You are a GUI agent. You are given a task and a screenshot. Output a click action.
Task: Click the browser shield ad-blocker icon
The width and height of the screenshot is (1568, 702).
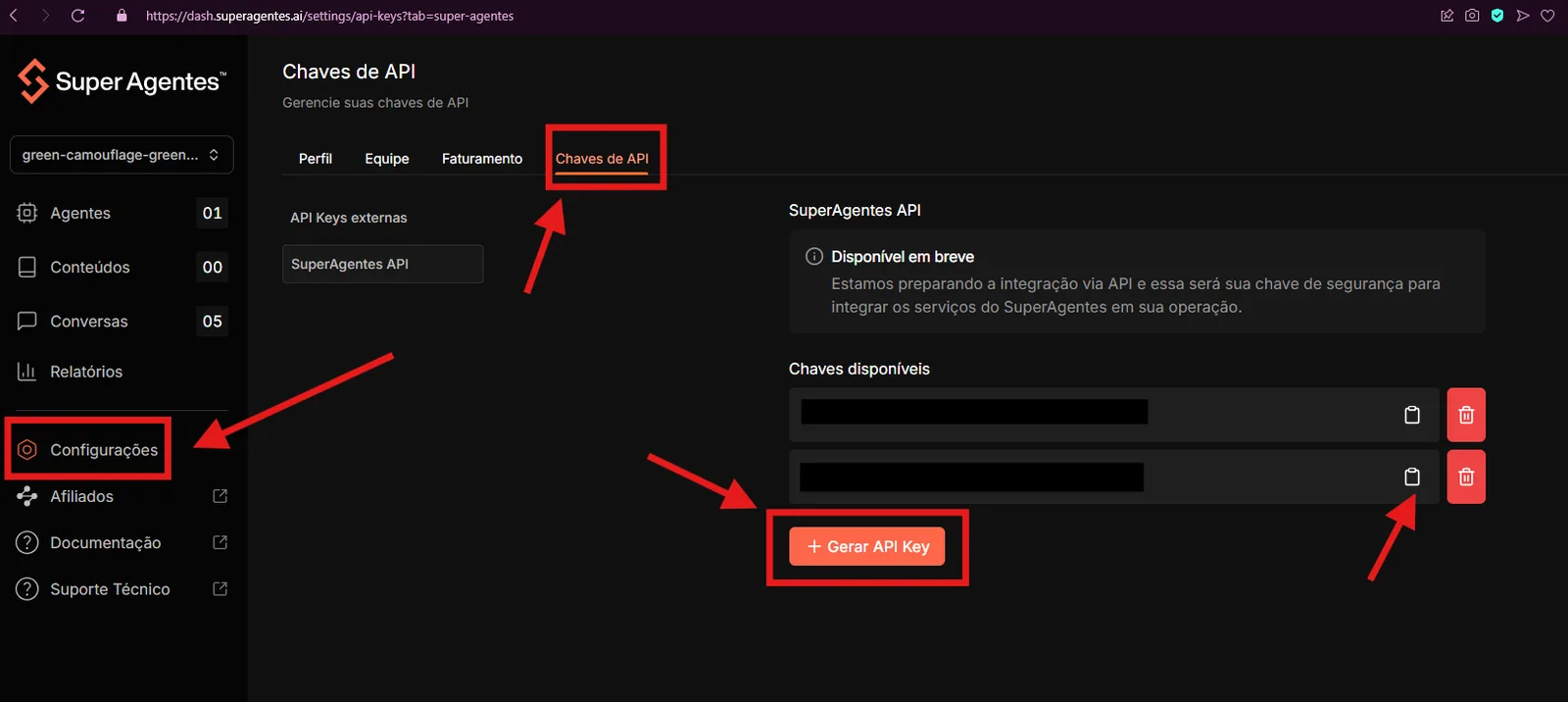[x=1497, y=16]
